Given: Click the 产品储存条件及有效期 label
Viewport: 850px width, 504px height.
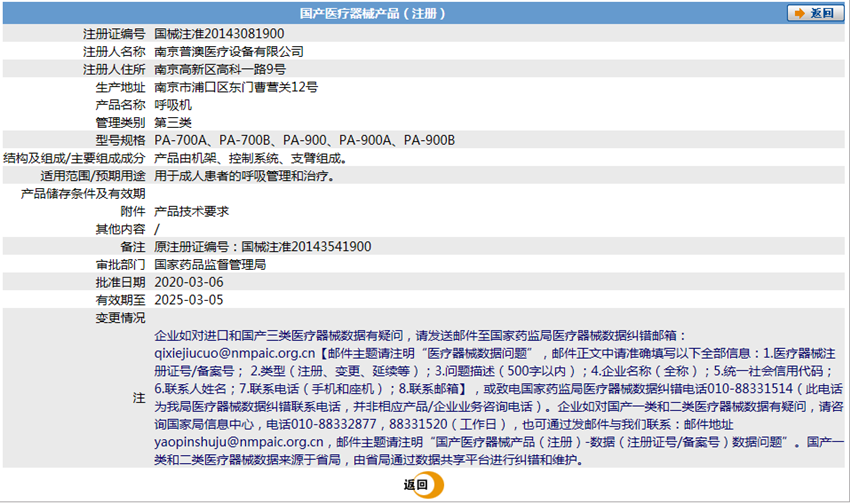Looking at the screenshot, I should 83,193.
